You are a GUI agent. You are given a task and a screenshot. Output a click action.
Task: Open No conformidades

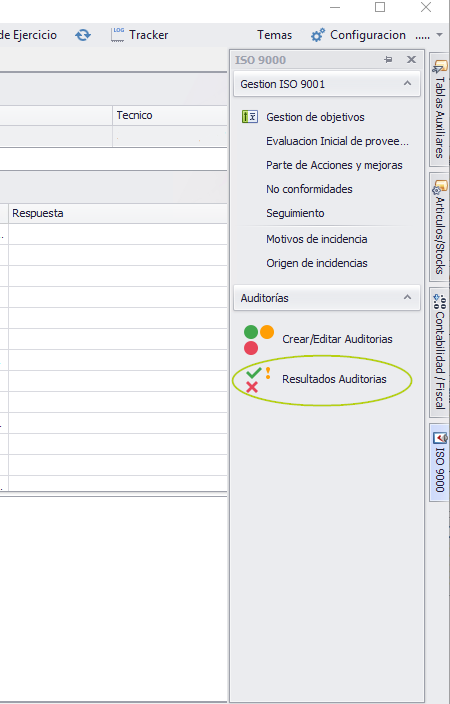309,189
